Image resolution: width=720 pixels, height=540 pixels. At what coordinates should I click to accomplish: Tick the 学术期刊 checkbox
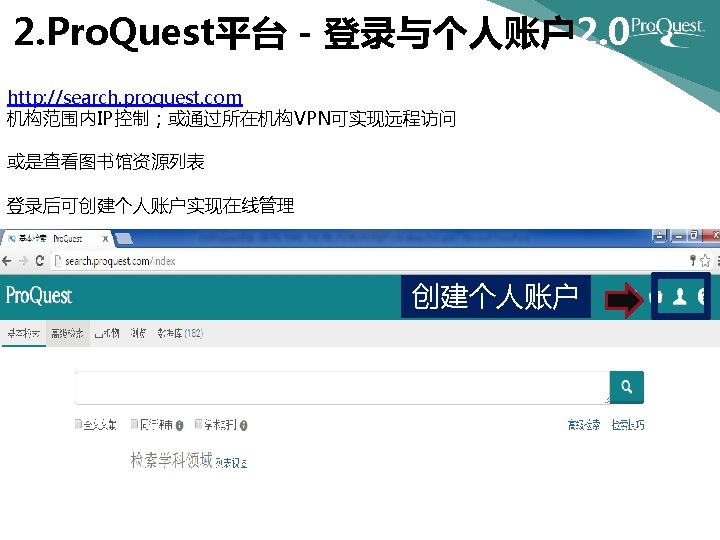click(198, 424)
